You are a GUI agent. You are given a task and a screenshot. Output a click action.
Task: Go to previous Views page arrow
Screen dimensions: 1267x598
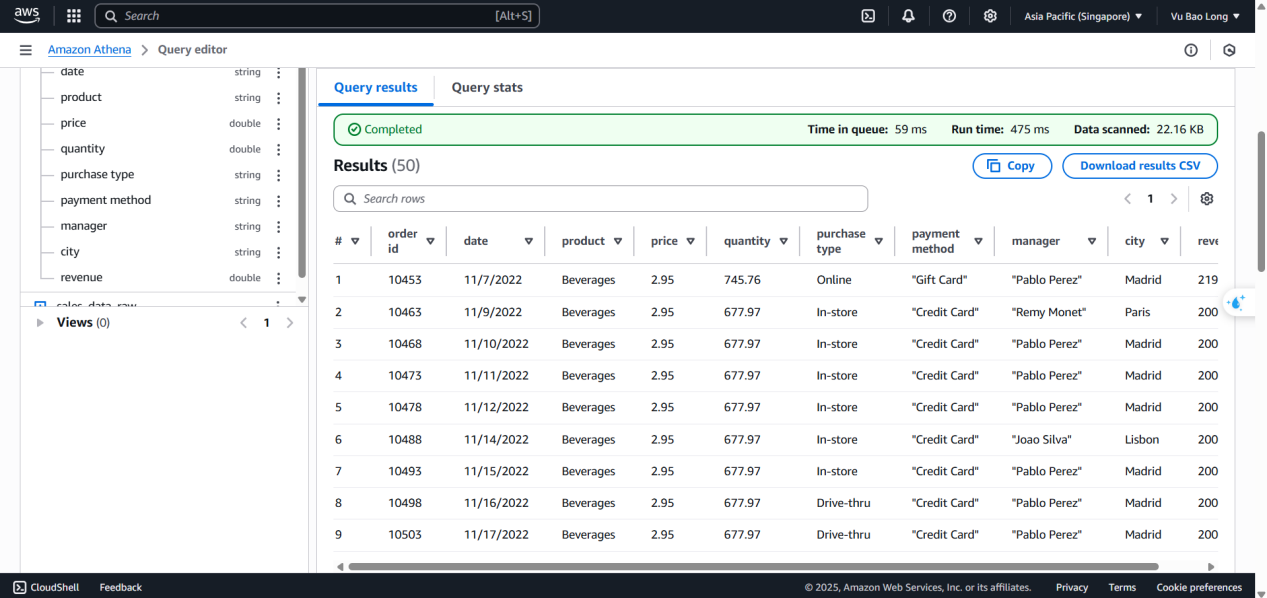243,323
